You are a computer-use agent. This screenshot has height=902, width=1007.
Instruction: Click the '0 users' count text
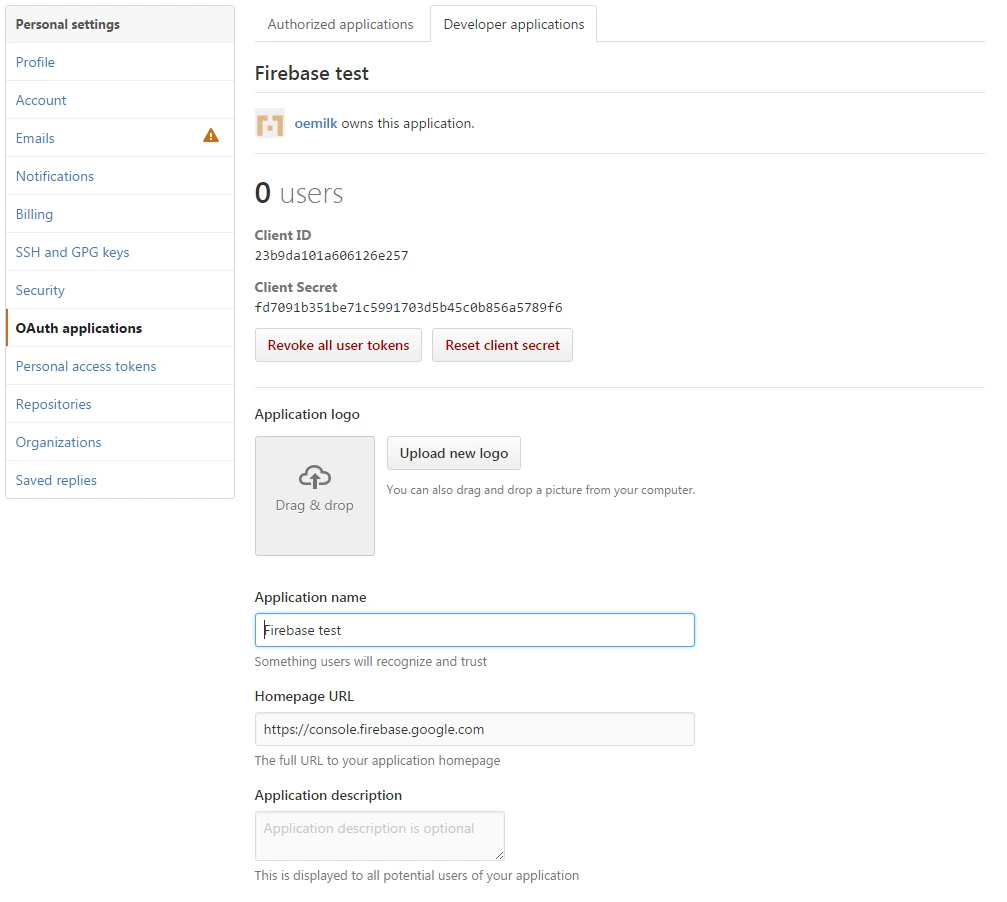tap(299, 193)
